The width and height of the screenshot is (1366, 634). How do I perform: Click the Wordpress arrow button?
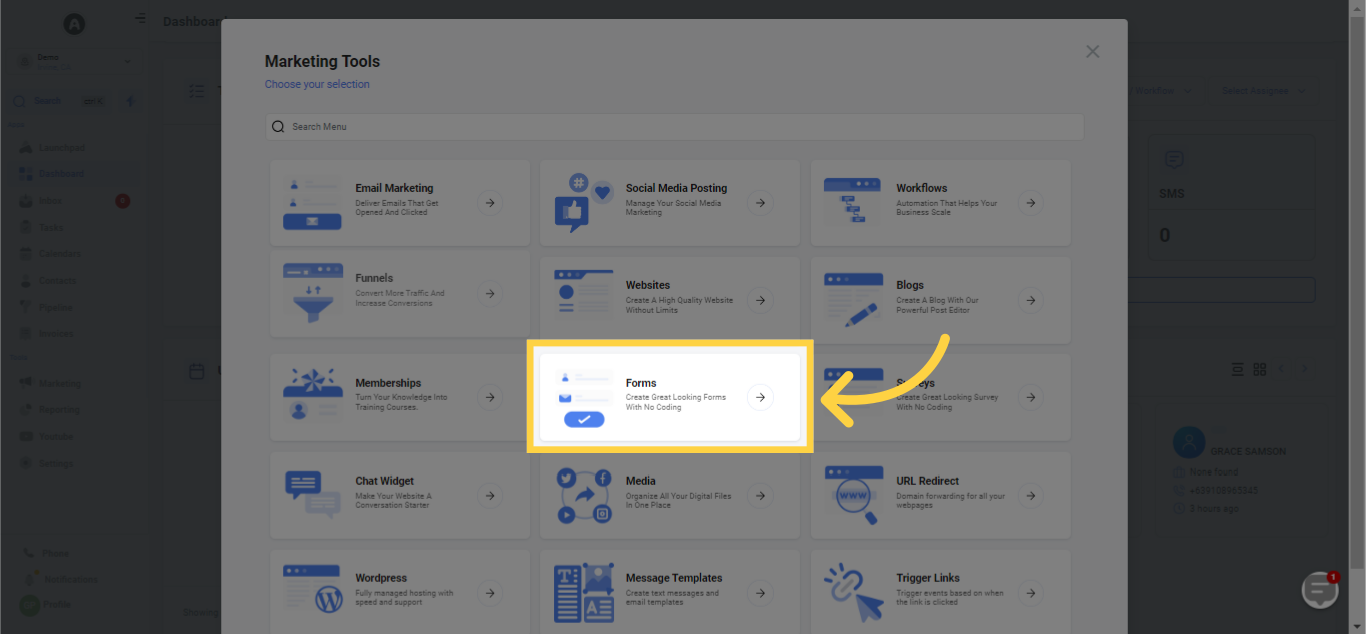pos(490,593)
